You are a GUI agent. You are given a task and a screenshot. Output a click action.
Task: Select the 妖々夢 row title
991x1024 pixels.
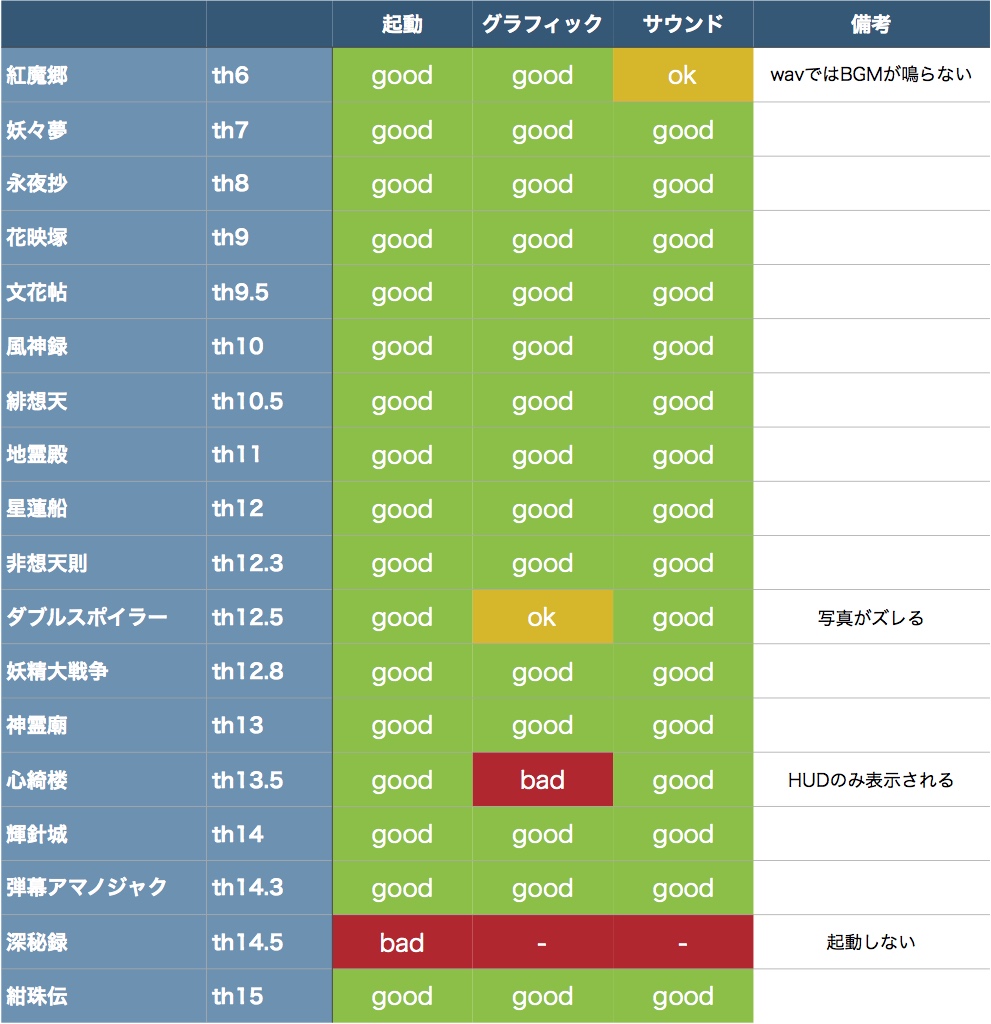click(103, 129)
